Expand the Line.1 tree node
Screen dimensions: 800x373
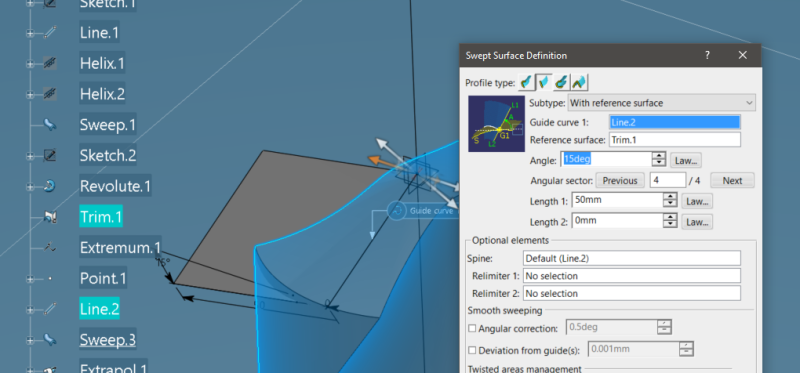[30, 33]
